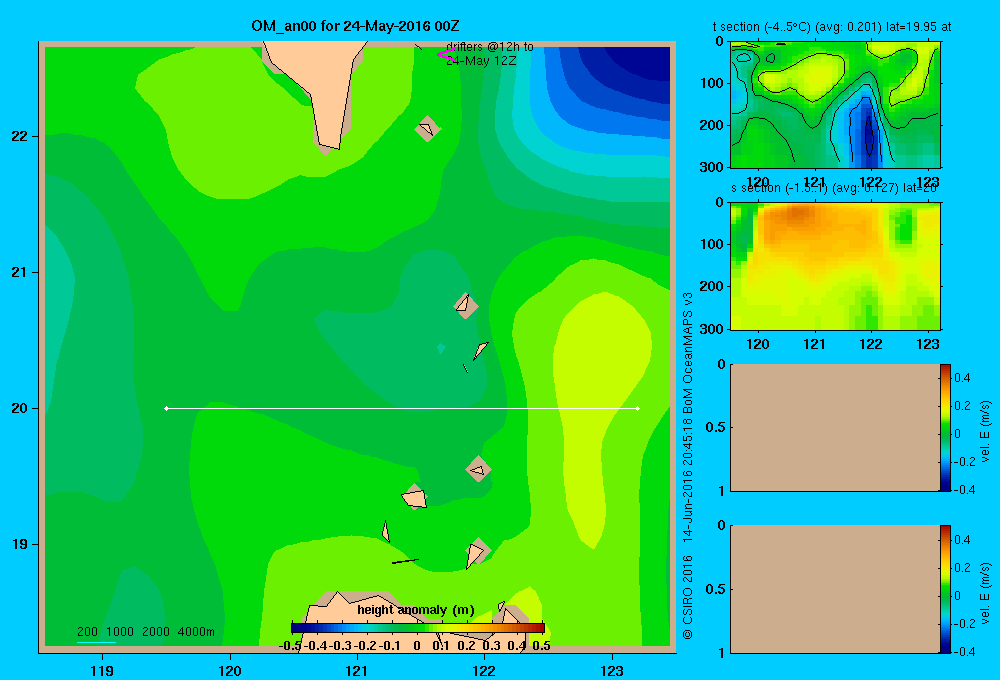Click the vertical CSIRO BoM OceanMAPS v3 copyright text
The height and width of the screenshot is (680, 1000).
click(x=688, y=466)
